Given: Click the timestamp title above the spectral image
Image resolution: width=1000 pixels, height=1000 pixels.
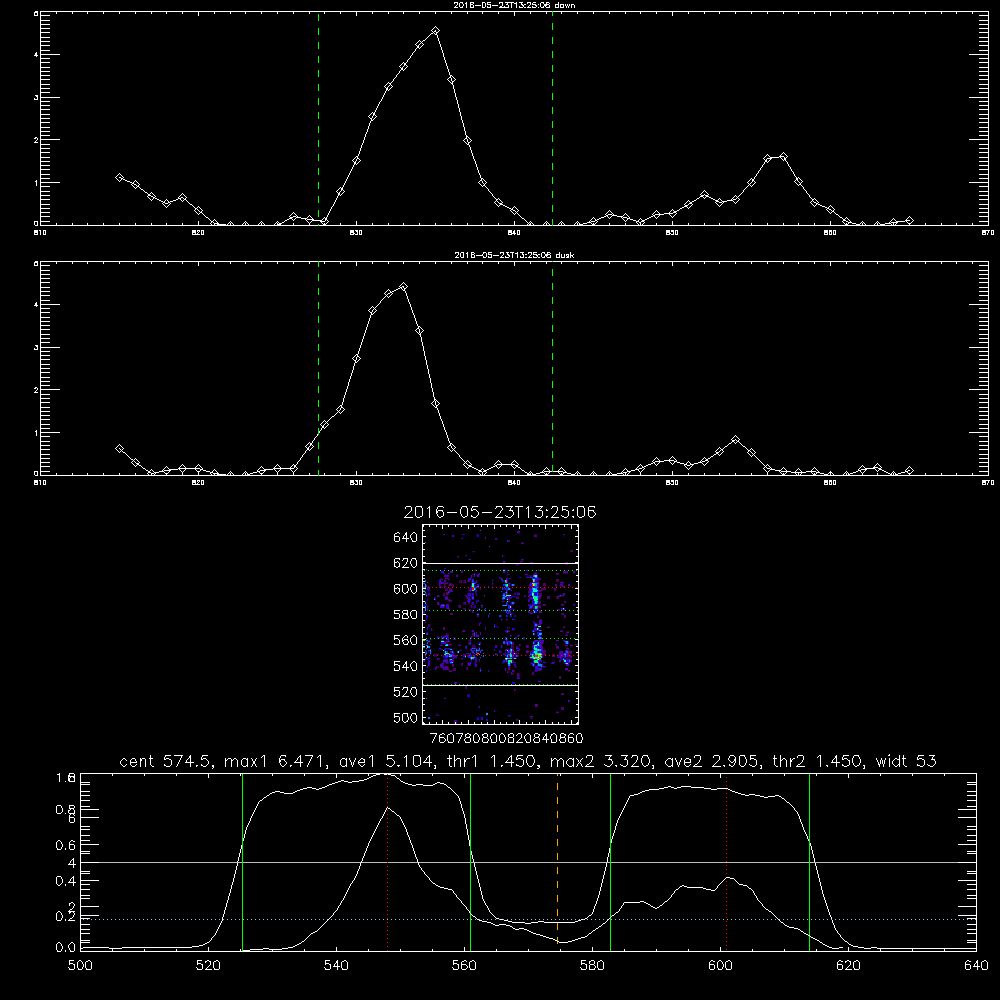Looking at the screenshot, I should point(500,512).
